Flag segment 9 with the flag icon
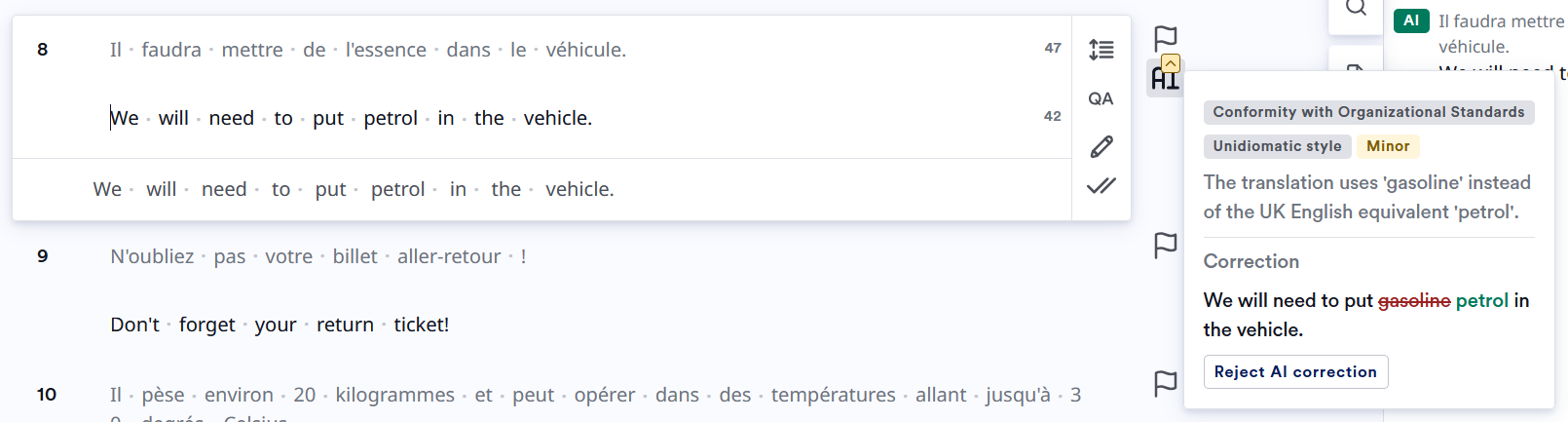Viewport: 1568px width, 422px height. [1166, 245]
